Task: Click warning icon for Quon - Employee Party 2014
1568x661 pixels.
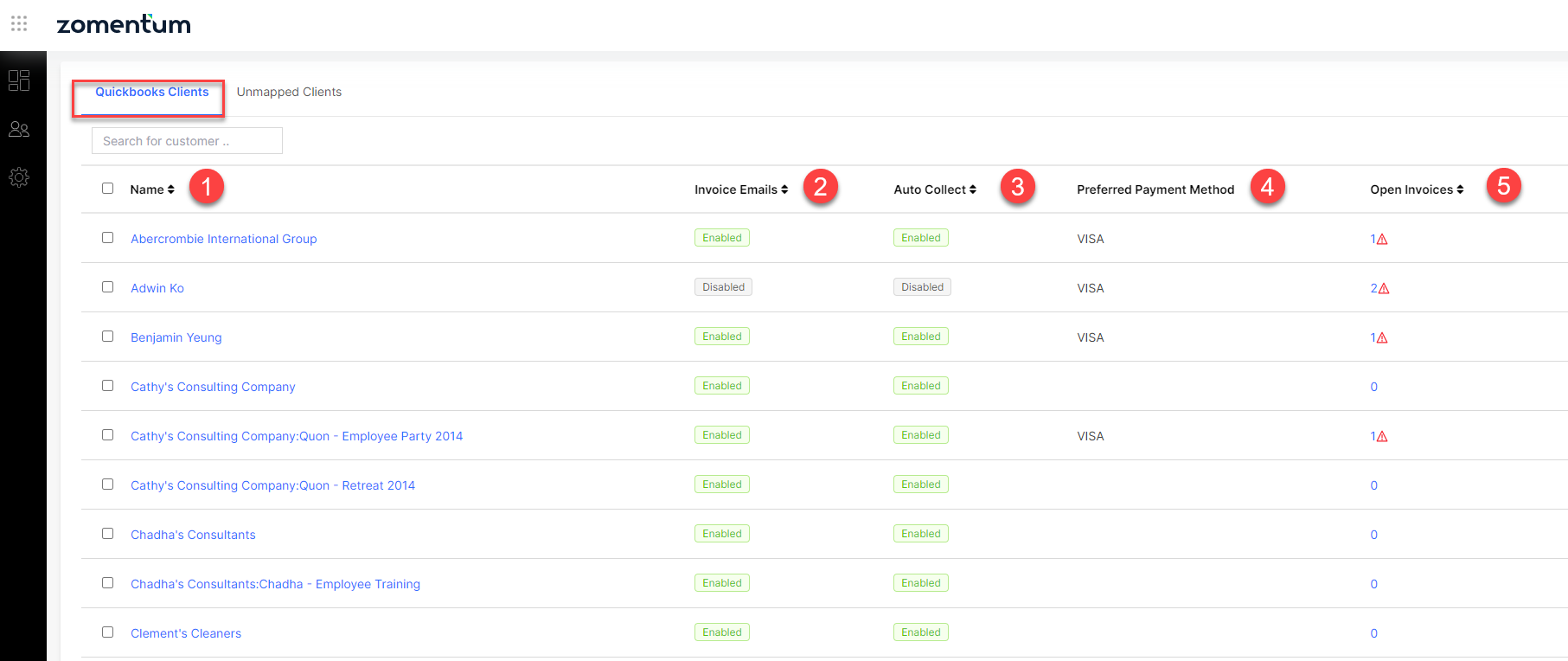Action: [x=1382, y=437]
